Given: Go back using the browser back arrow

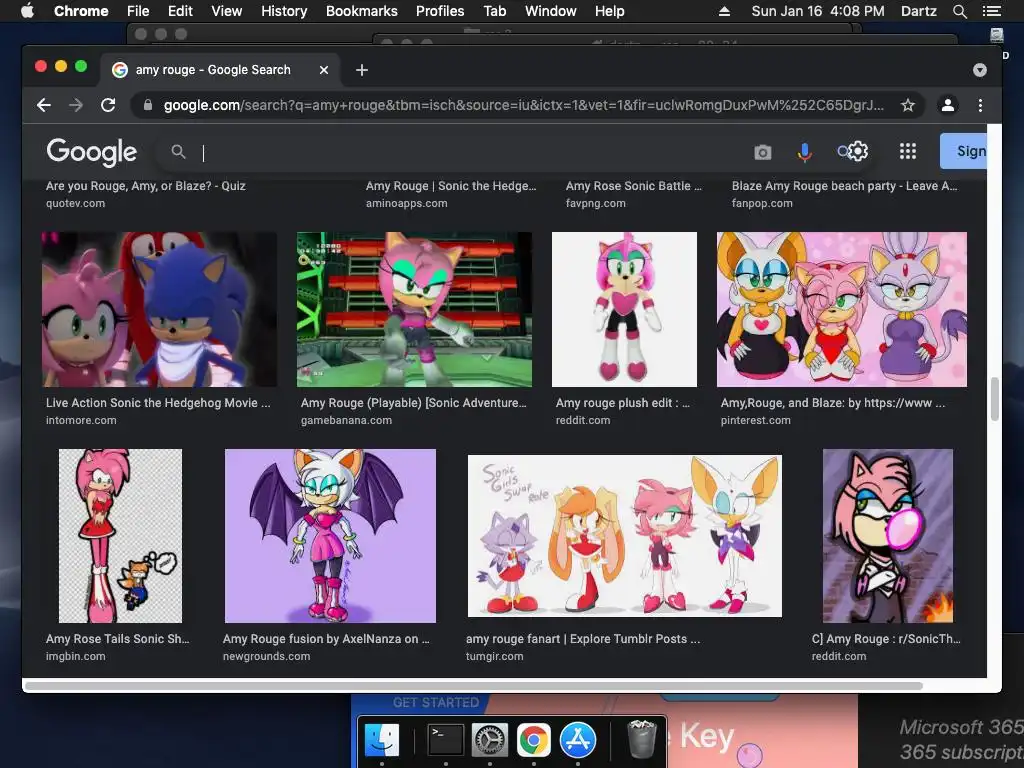Looking at the screenshot, I should tap(44, 105).
